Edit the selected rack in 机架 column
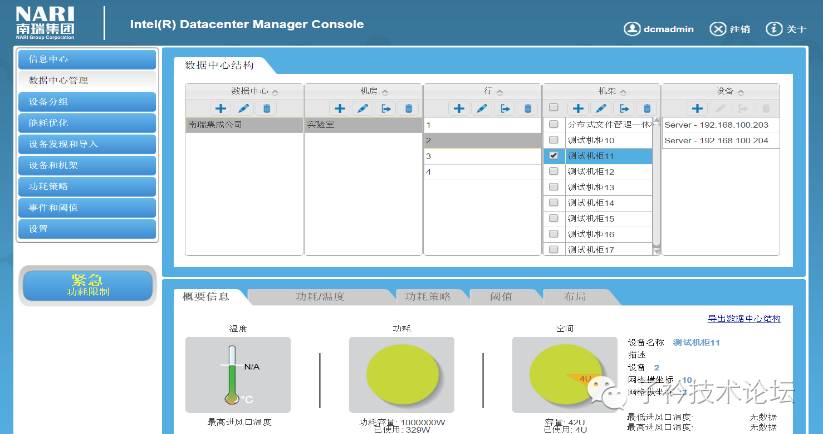The height and width of the screenshot is (434, 823). point(601,109)
